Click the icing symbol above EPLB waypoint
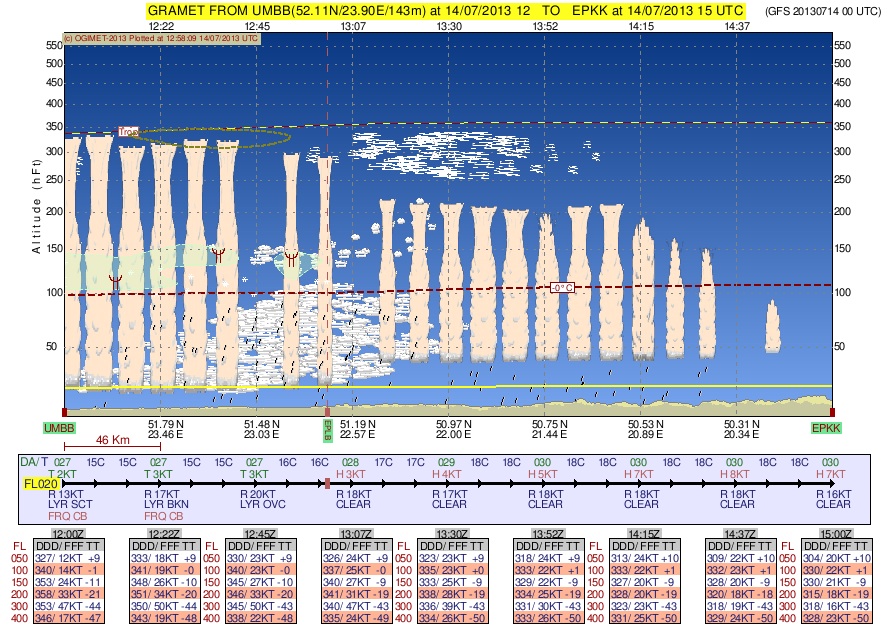This screenshot has height=640, width=896. 291,258
